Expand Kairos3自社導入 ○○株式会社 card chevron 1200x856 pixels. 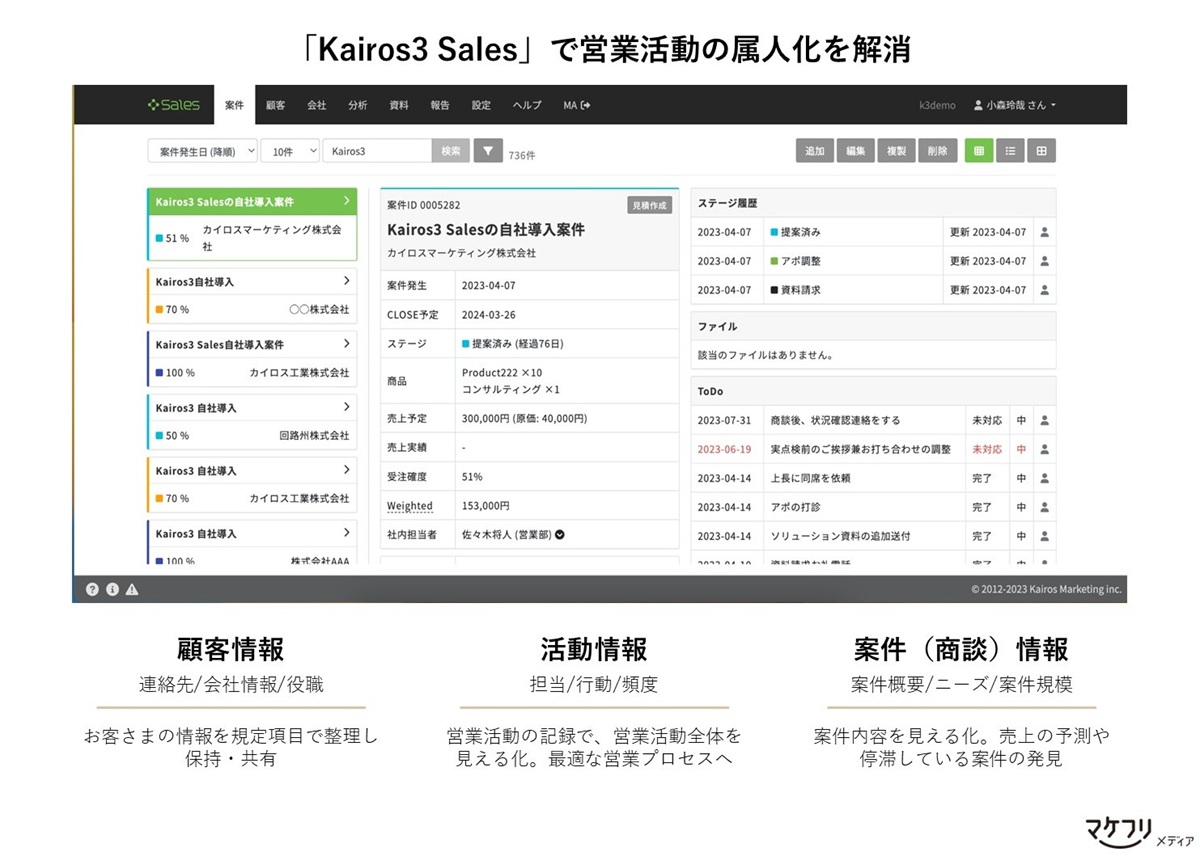click(x=347, y=281)
